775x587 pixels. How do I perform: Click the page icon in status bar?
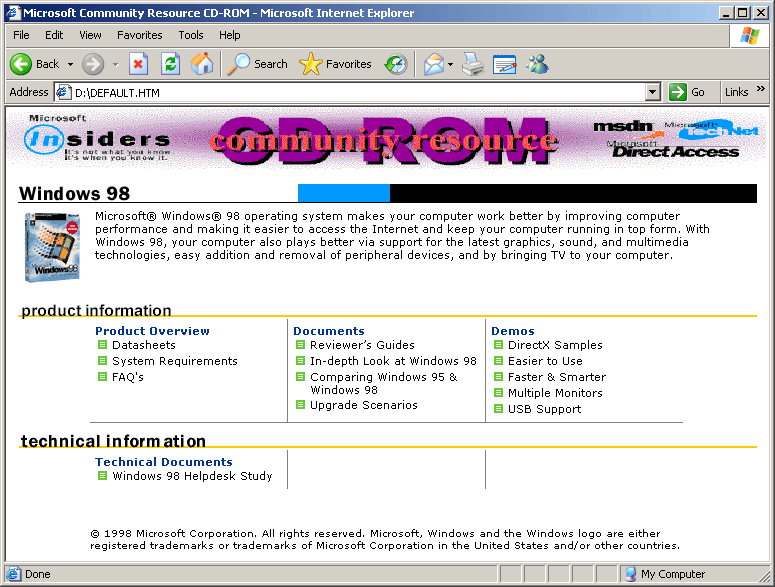[13, 574]
